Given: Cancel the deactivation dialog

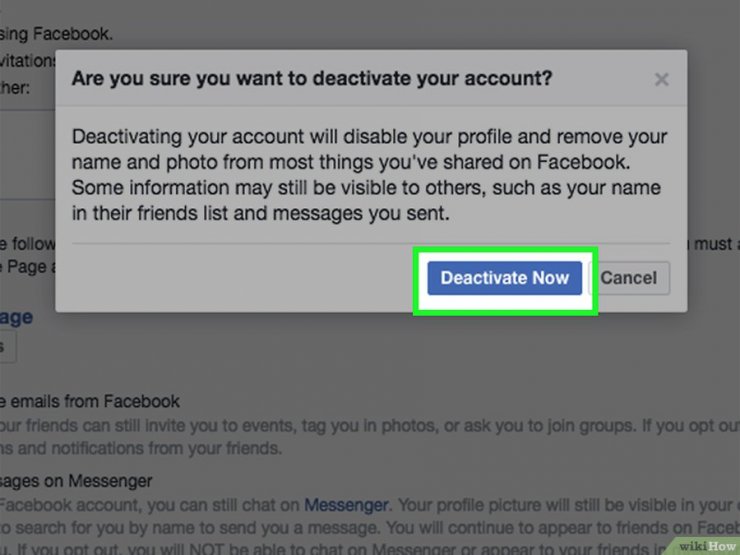Looking at the screenshot, I should [631, 278].
